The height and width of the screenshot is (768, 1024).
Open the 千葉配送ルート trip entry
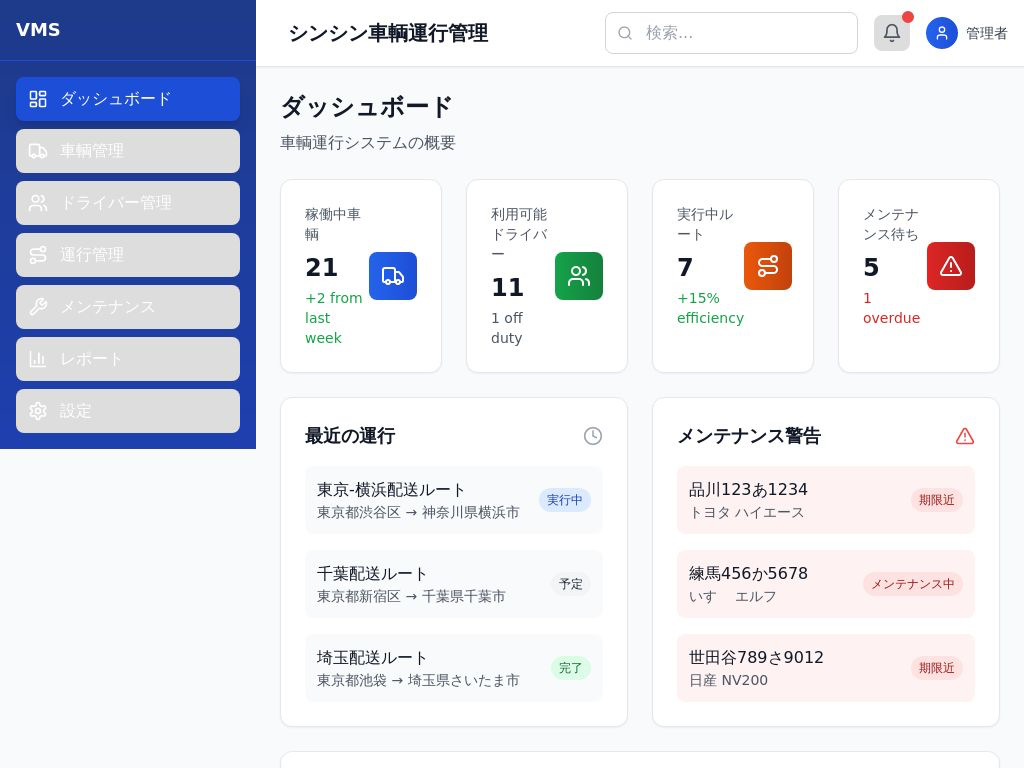[420, 584]
